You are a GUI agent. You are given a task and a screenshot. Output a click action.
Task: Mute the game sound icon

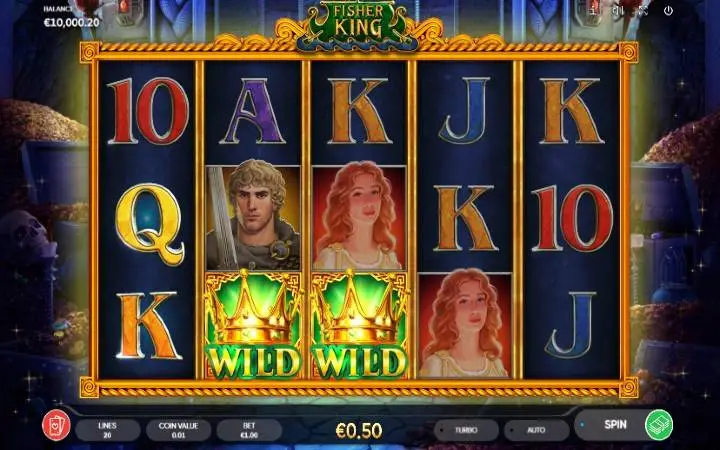[x=618, y=11]
